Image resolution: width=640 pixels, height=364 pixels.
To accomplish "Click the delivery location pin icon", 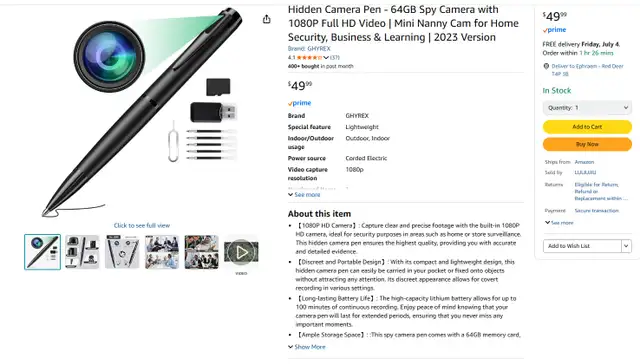I will pyautogui.click(x=546, y=66).
